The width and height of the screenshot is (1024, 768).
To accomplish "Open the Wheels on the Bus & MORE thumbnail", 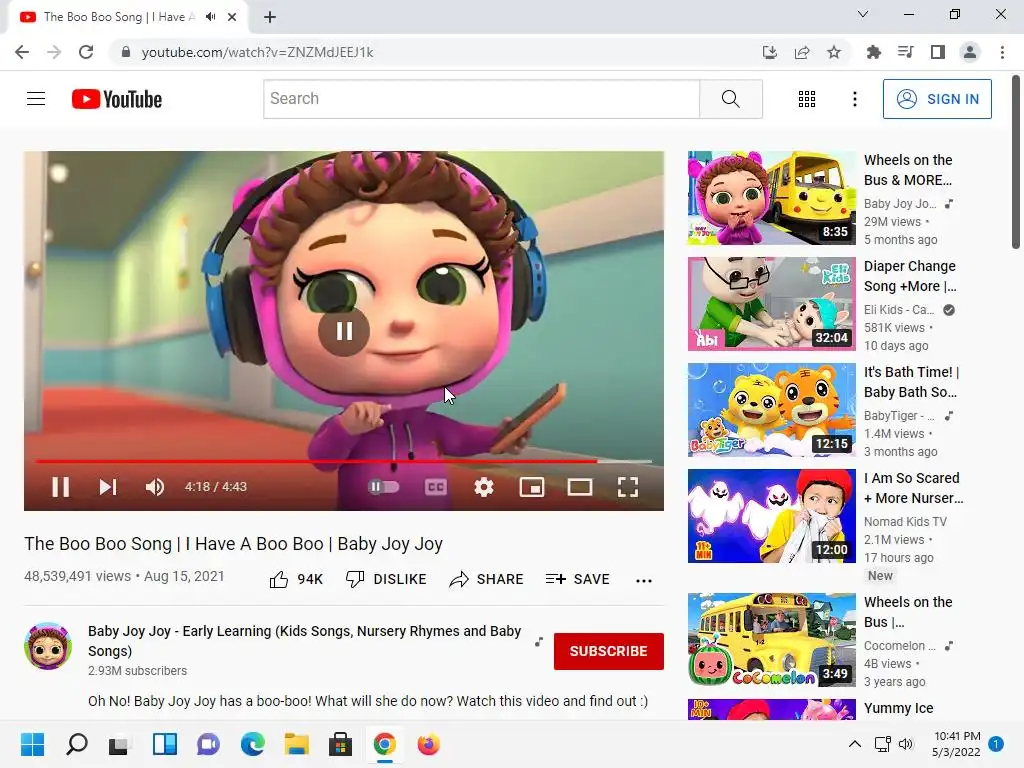I will pos(771,198).
